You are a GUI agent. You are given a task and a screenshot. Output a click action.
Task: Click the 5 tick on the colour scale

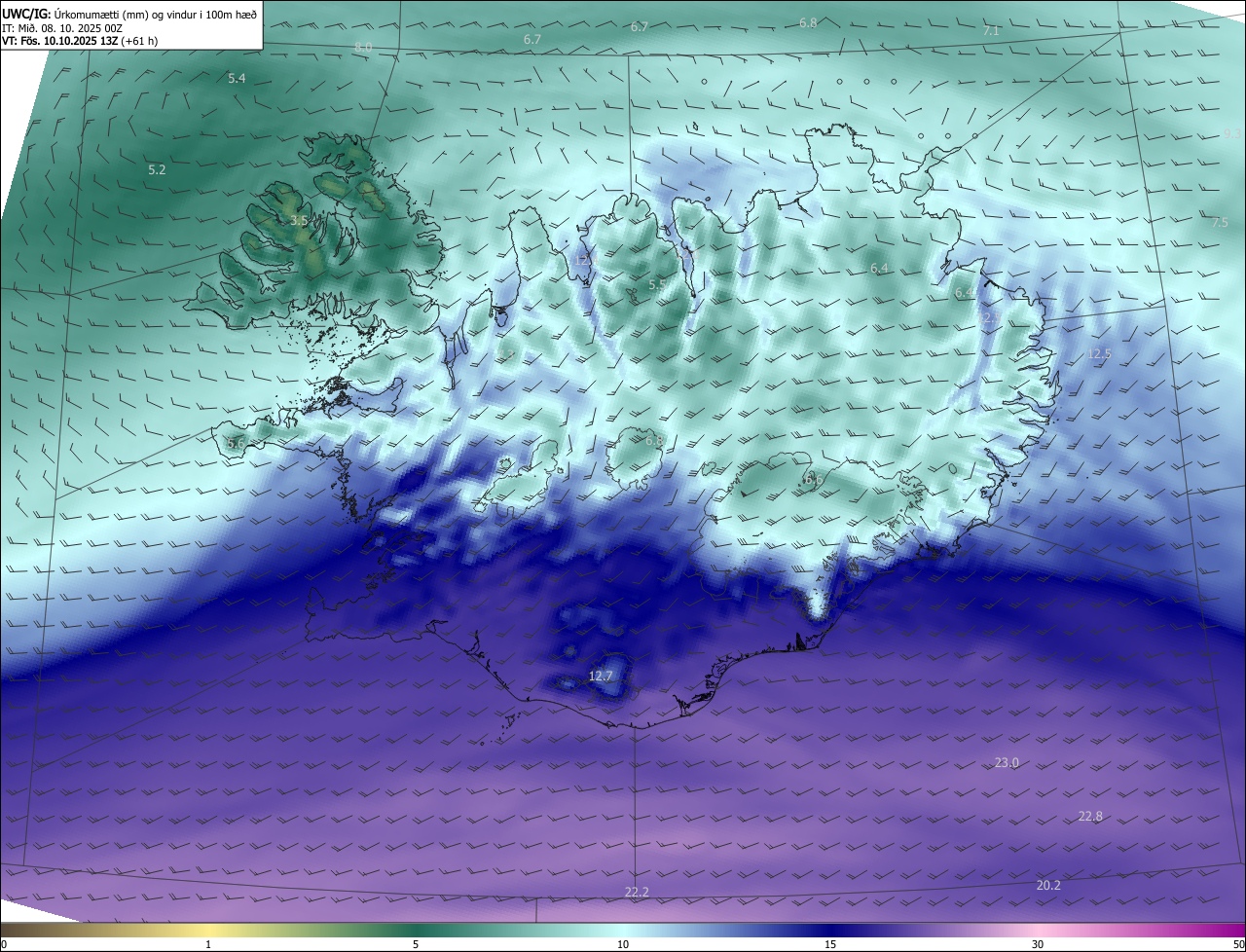(416, 944)
